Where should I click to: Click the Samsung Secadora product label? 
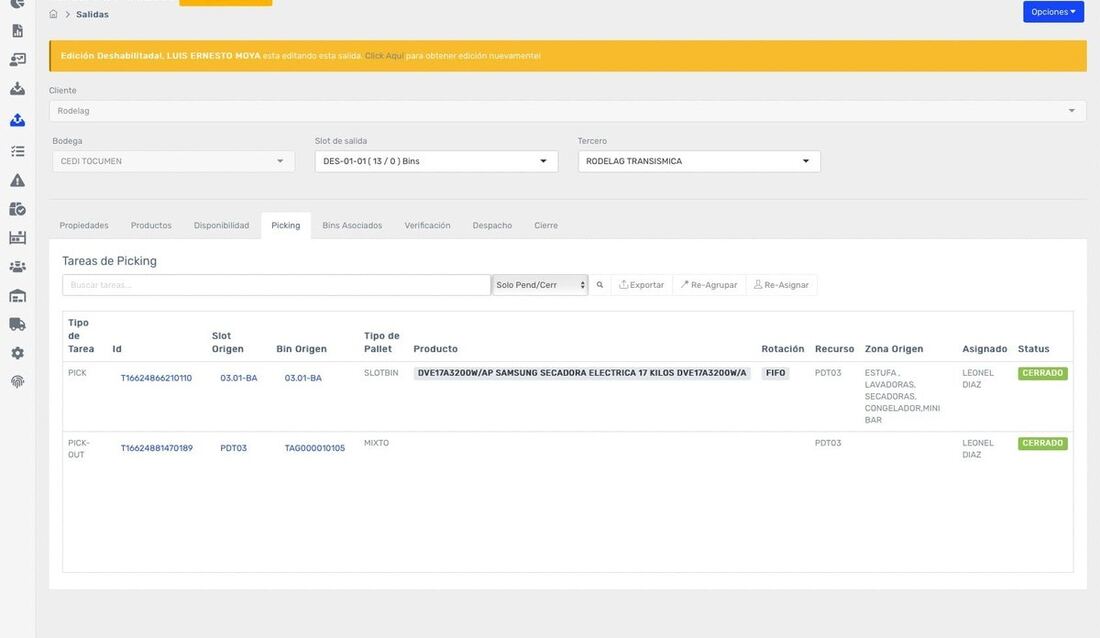pos(582,373)
